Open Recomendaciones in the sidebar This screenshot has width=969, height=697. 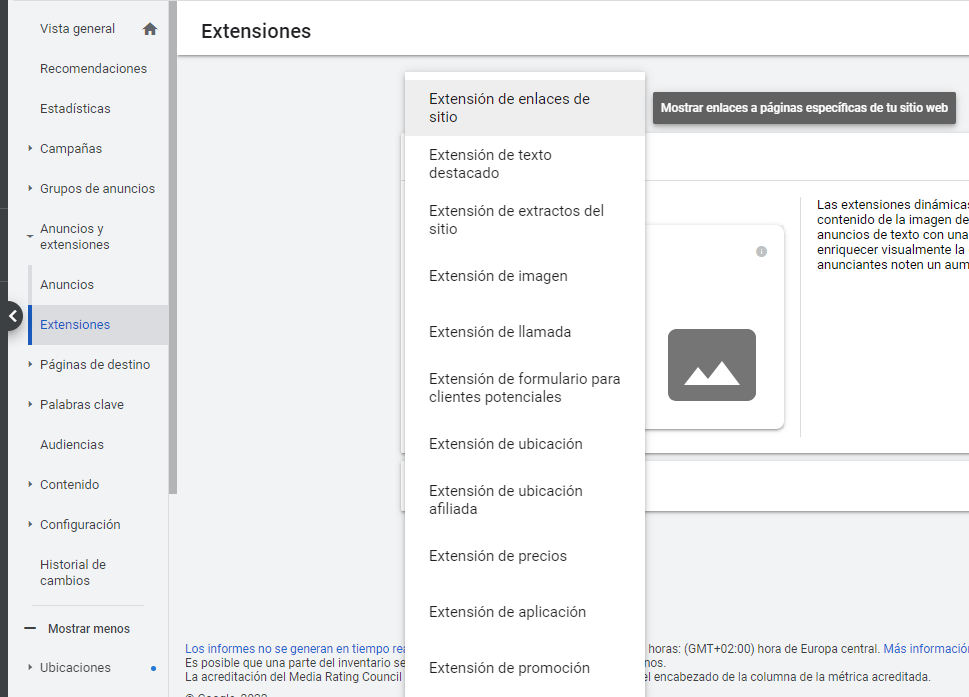point(93,69)
